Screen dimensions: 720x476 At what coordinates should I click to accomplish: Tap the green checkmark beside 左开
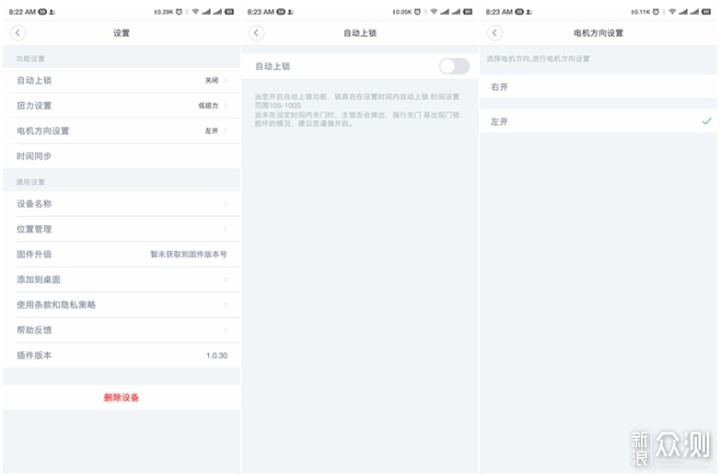coord(706,120)
